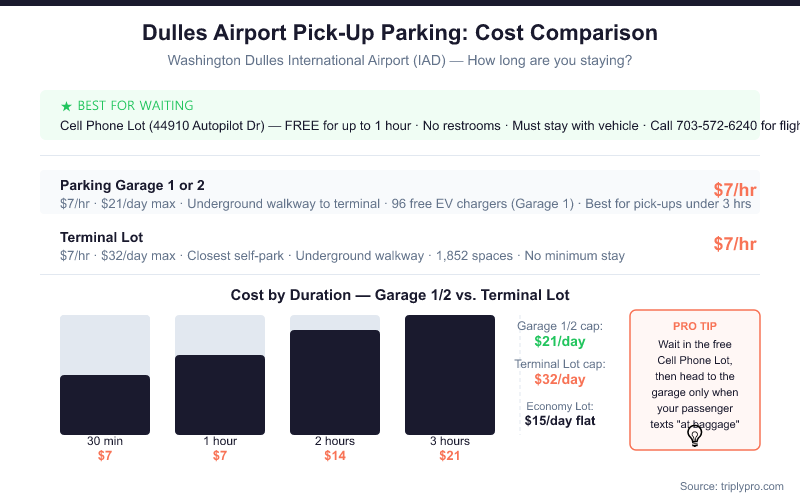800x500 pixels.
Task: Click the lightbulb icon in Pro Tip box
Action: pyautogui.click(x=694, y=435)
